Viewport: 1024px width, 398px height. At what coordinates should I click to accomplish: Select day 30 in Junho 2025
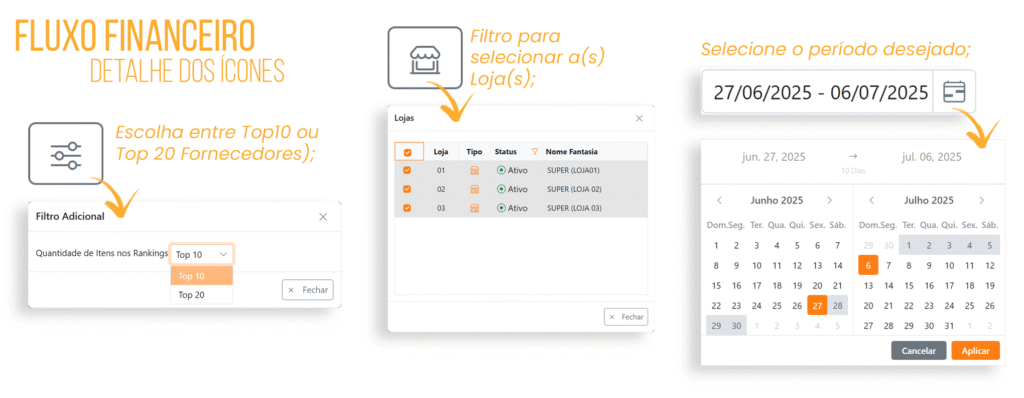(737, 325)
